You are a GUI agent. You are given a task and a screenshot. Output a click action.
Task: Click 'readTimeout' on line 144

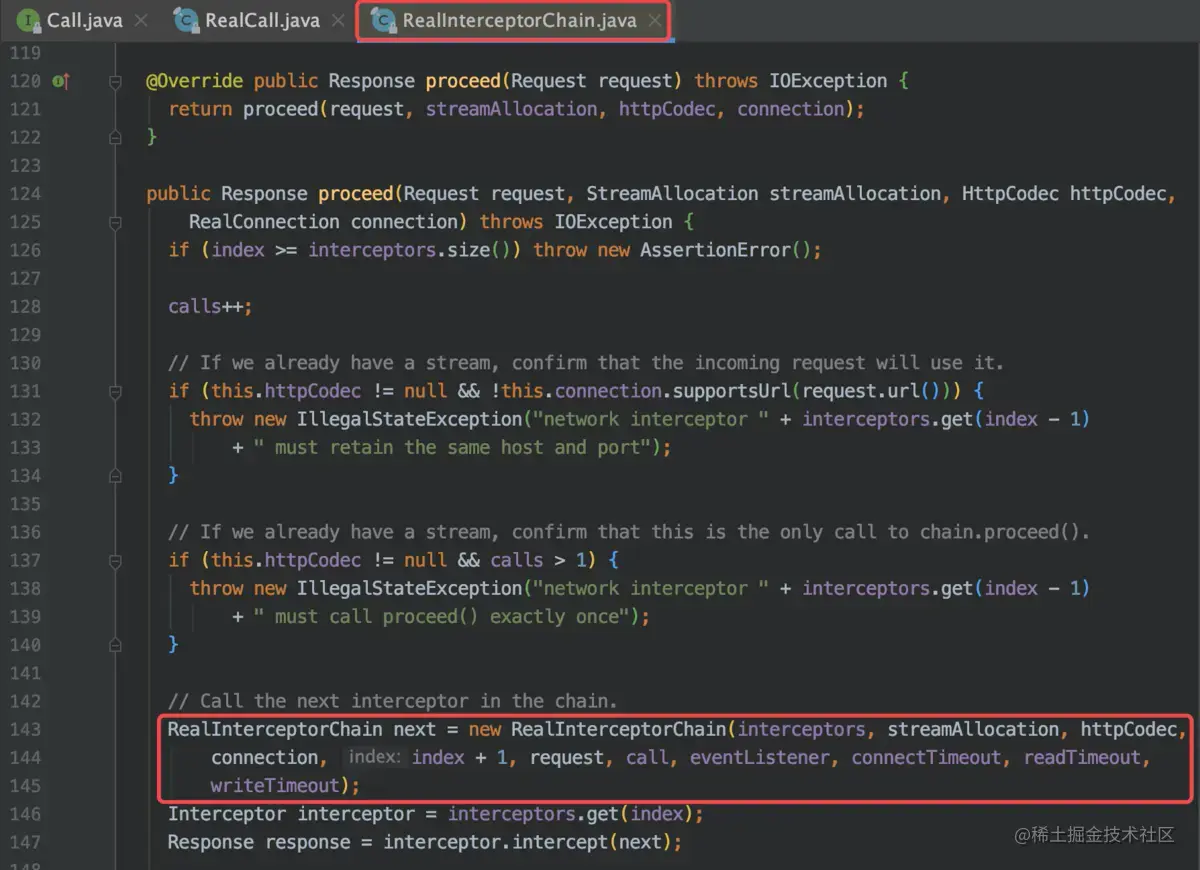tap(1082, 757)
